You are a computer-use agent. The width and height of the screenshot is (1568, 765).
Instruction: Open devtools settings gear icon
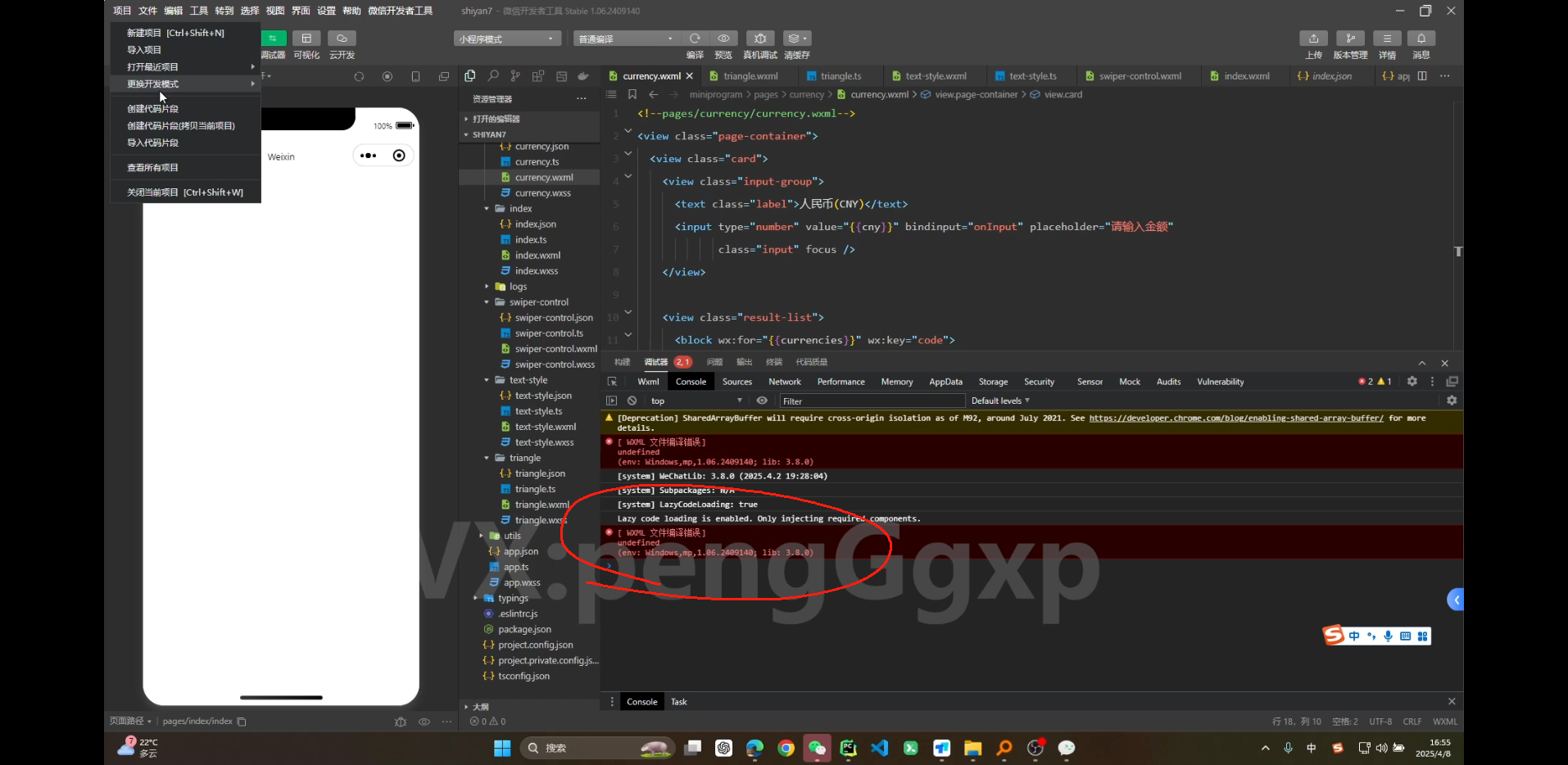[1412, 382]
